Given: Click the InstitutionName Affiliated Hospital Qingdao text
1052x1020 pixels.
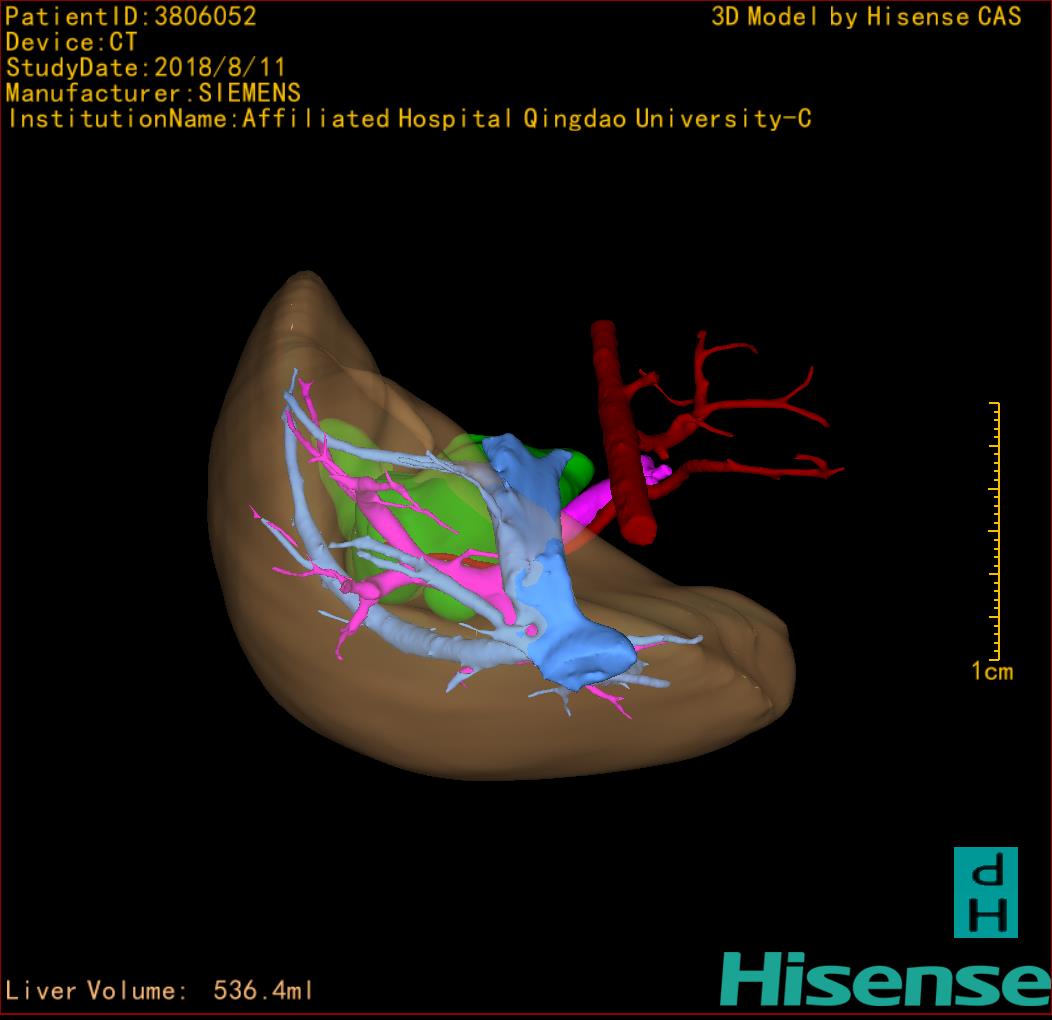Looking at the screenshot, I should click(409, 119).
